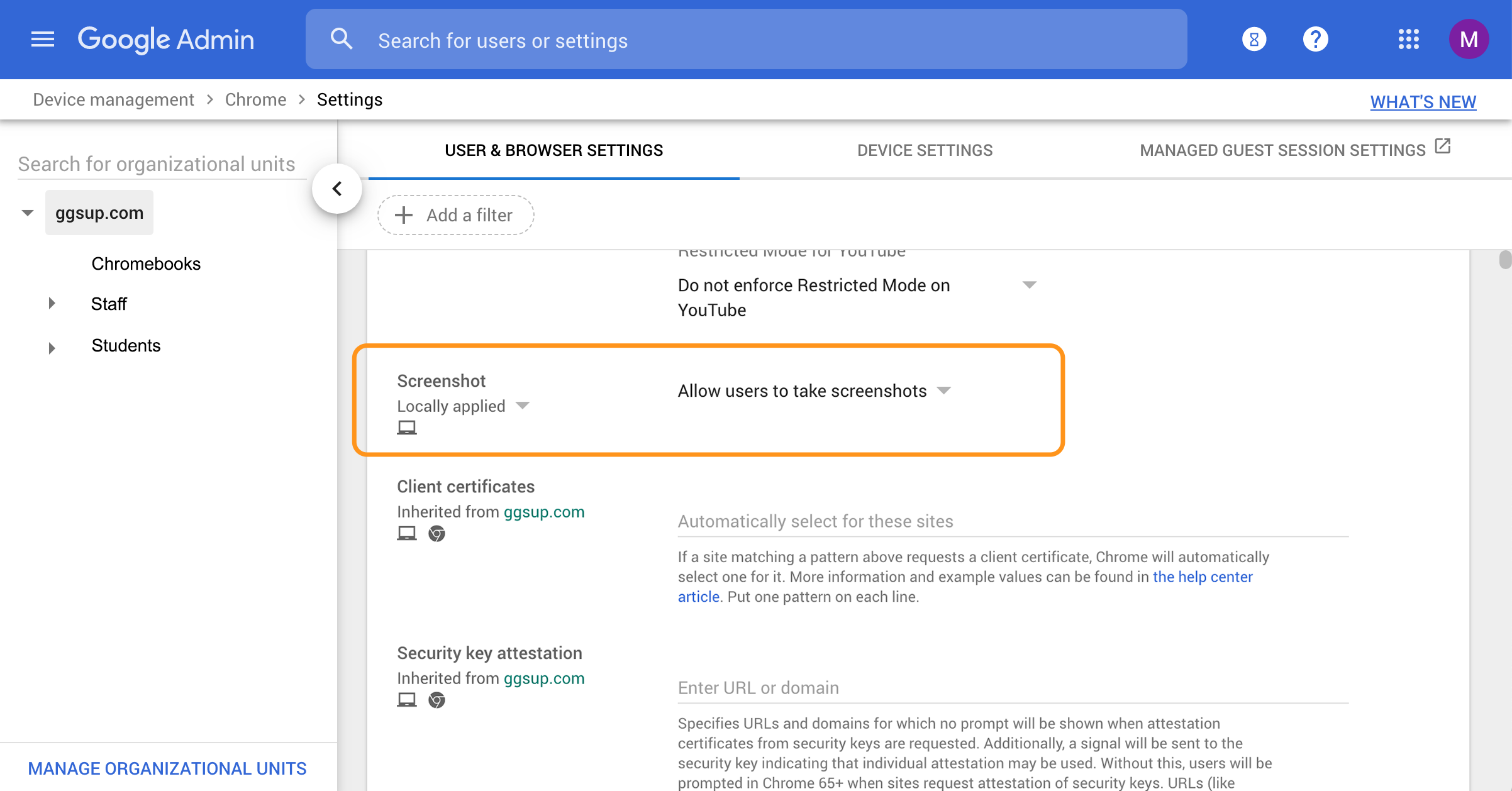The width and height of the screenshot is (1512, 791).
Task: Expand the Staff organizational unit
Action: pos(52,304)
